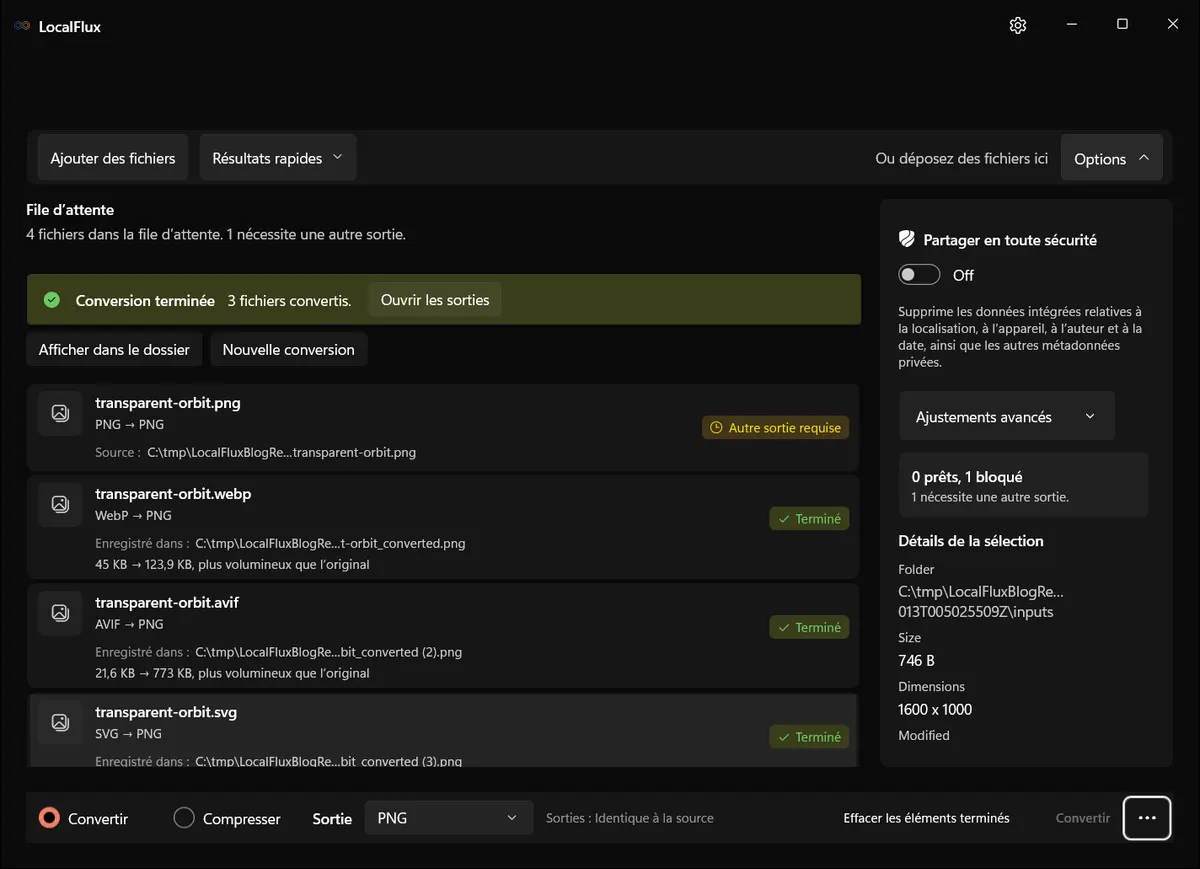Click Ajouter des fichiers

113,158
